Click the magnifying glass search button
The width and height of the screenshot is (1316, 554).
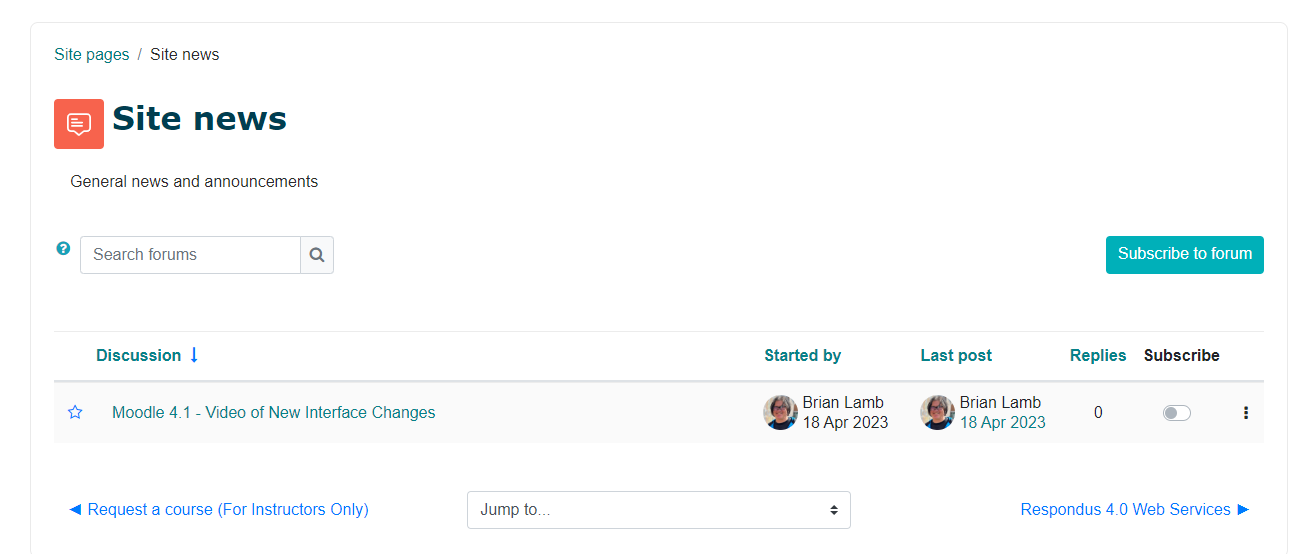point(317,255)
